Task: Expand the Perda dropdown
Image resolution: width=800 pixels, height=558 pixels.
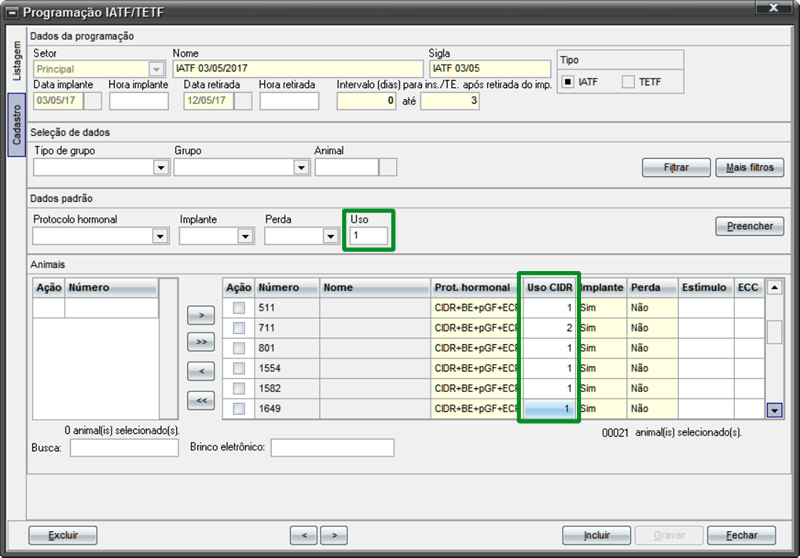Action: [x=331, y=236]
